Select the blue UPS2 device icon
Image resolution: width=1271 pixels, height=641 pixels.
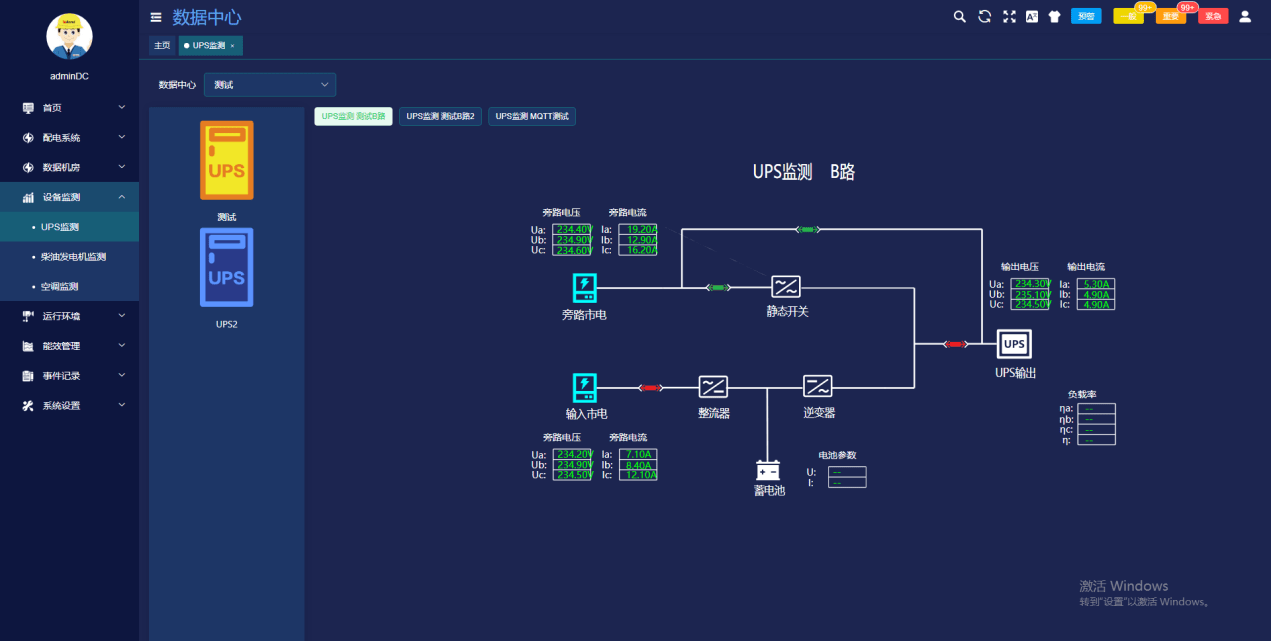[x=227, y=267]
